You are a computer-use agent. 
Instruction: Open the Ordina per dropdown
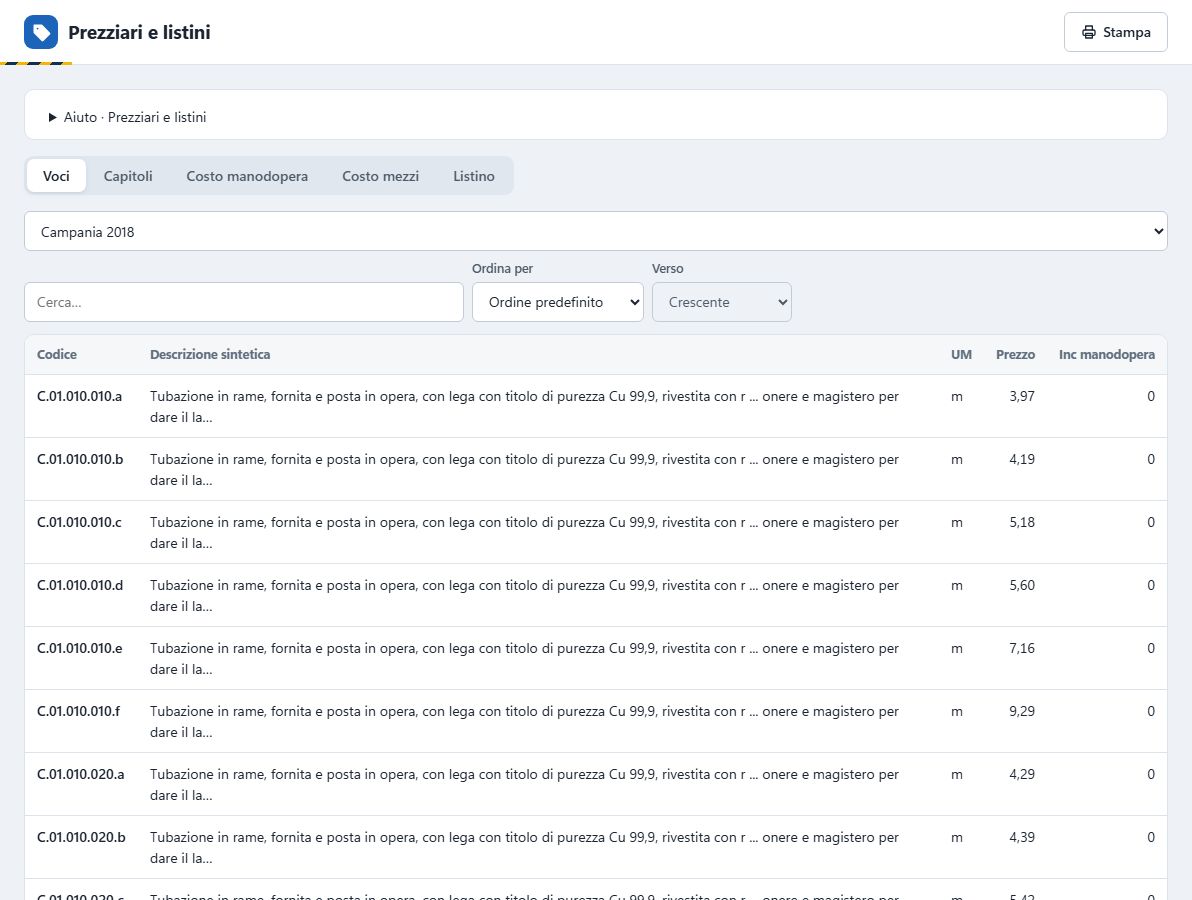(x=558, y=302)
